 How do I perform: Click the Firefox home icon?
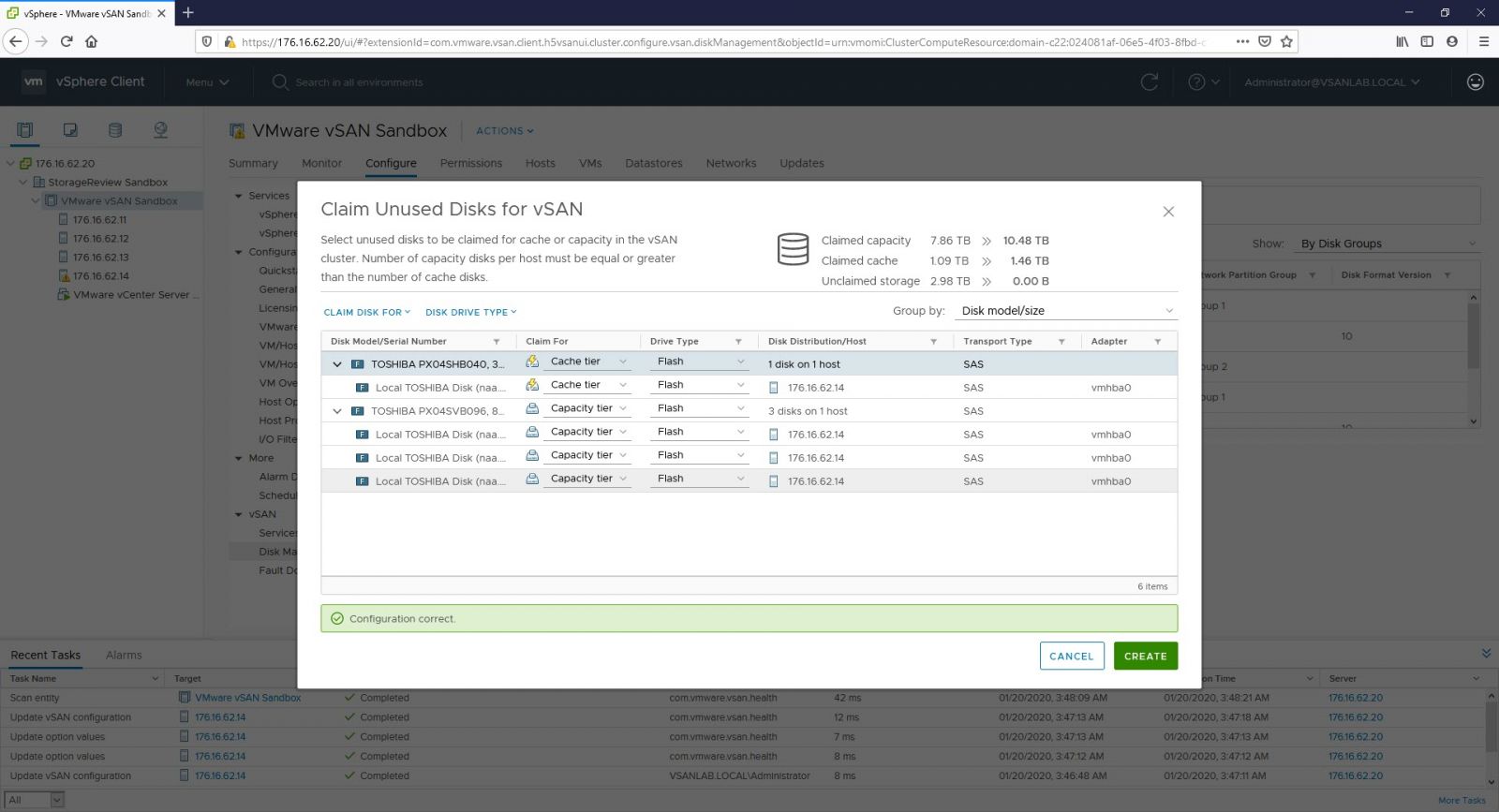92,41
